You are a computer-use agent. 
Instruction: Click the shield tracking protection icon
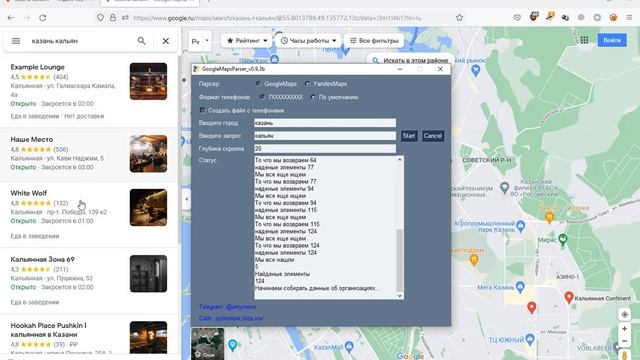(x=100, y=18)
